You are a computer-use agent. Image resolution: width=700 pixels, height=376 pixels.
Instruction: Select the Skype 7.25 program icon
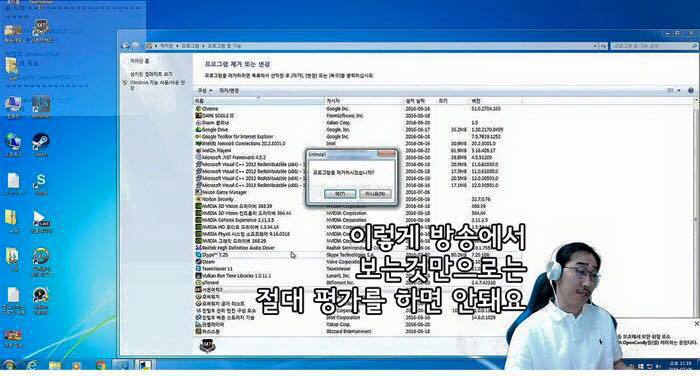(x=199, y=255)
